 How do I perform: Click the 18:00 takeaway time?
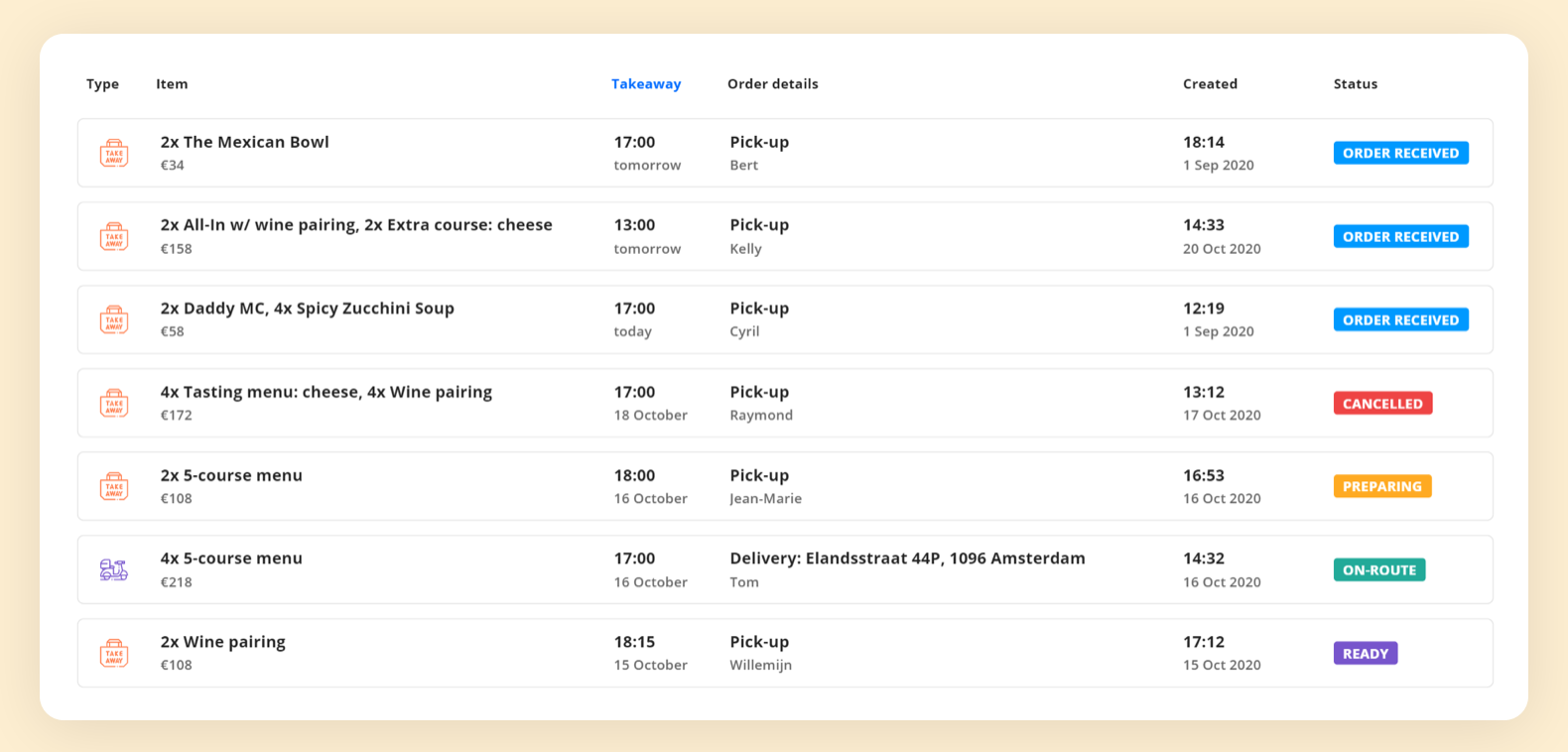pyautogui.click(x=634, y=475)
